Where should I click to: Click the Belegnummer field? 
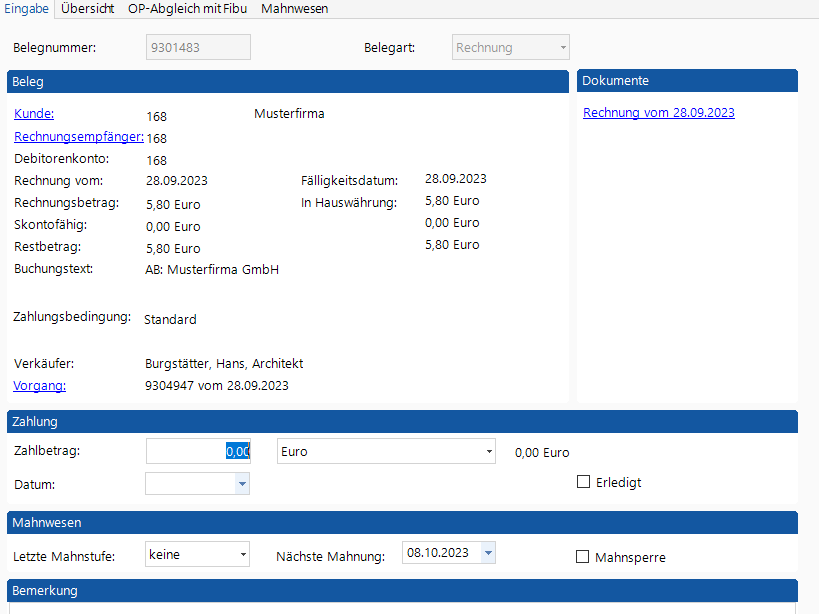198,48
